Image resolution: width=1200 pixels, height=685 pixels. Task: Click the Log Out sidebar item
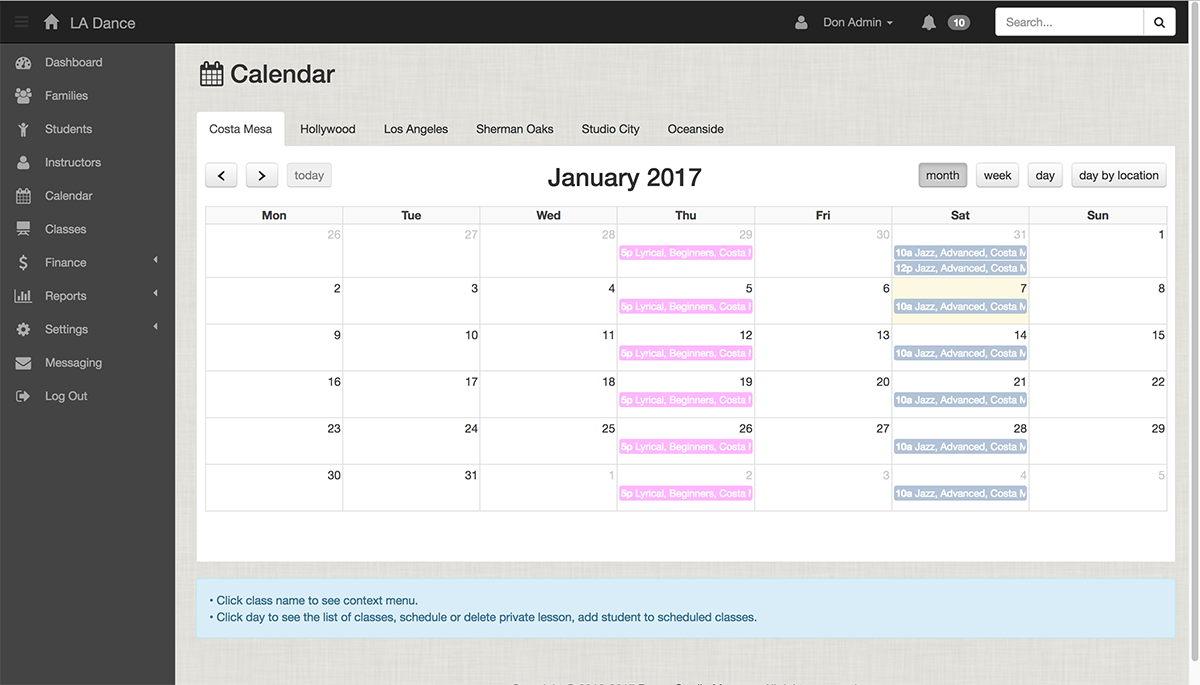click(66, 396)
